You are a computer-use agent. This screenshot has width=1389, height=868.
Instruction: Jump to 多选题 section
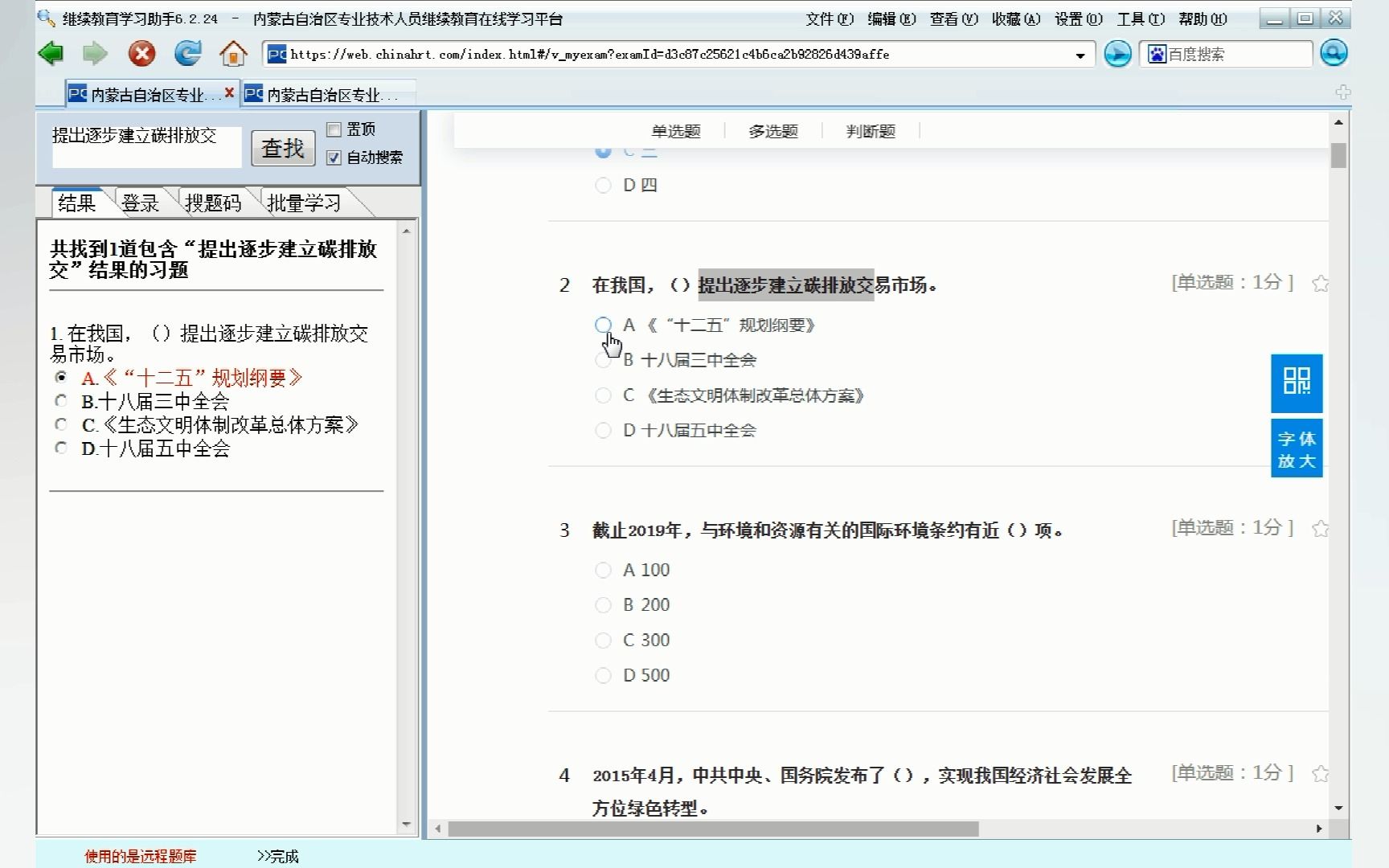773,131
